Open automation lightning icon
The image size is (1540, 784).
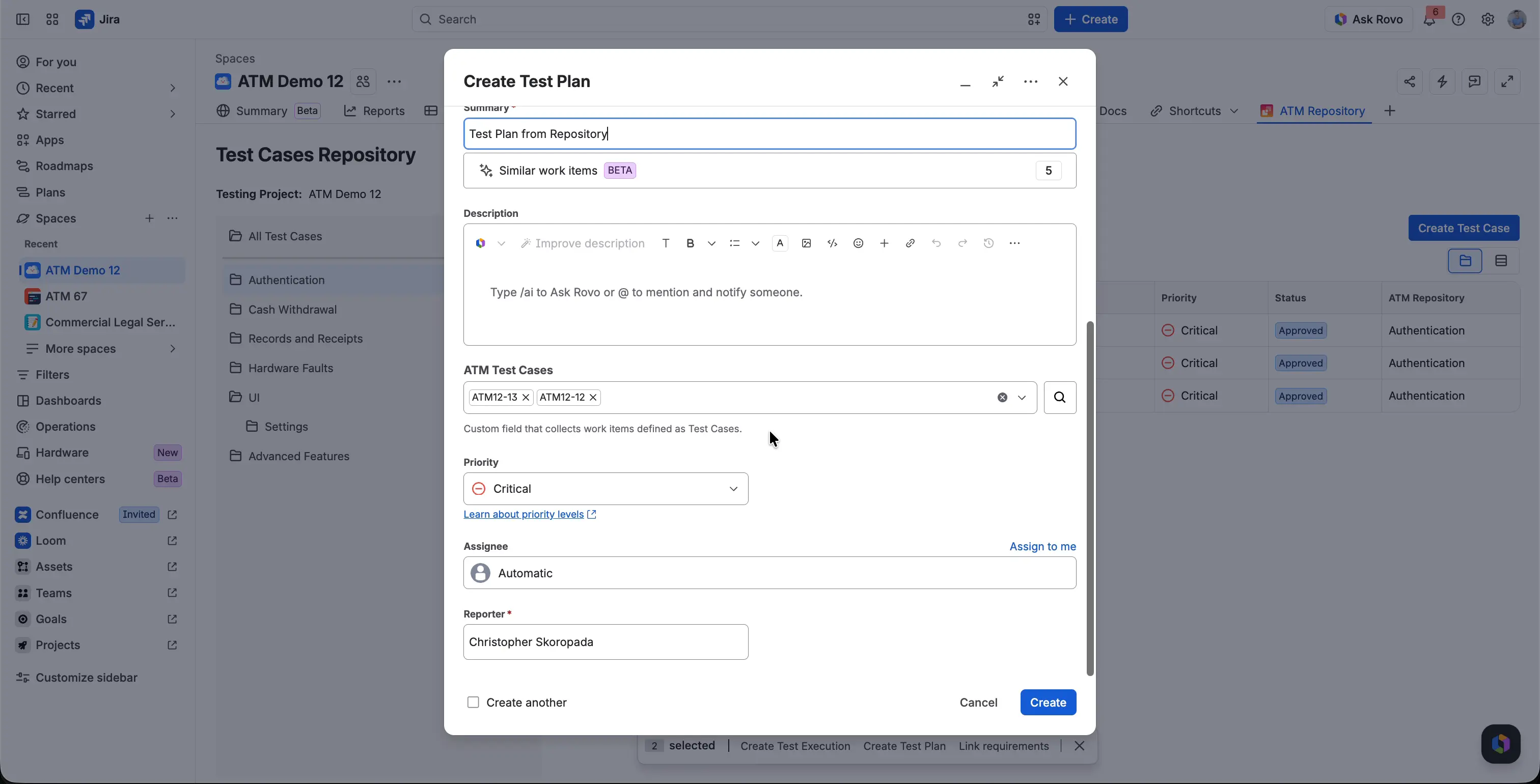point(1443,81)
